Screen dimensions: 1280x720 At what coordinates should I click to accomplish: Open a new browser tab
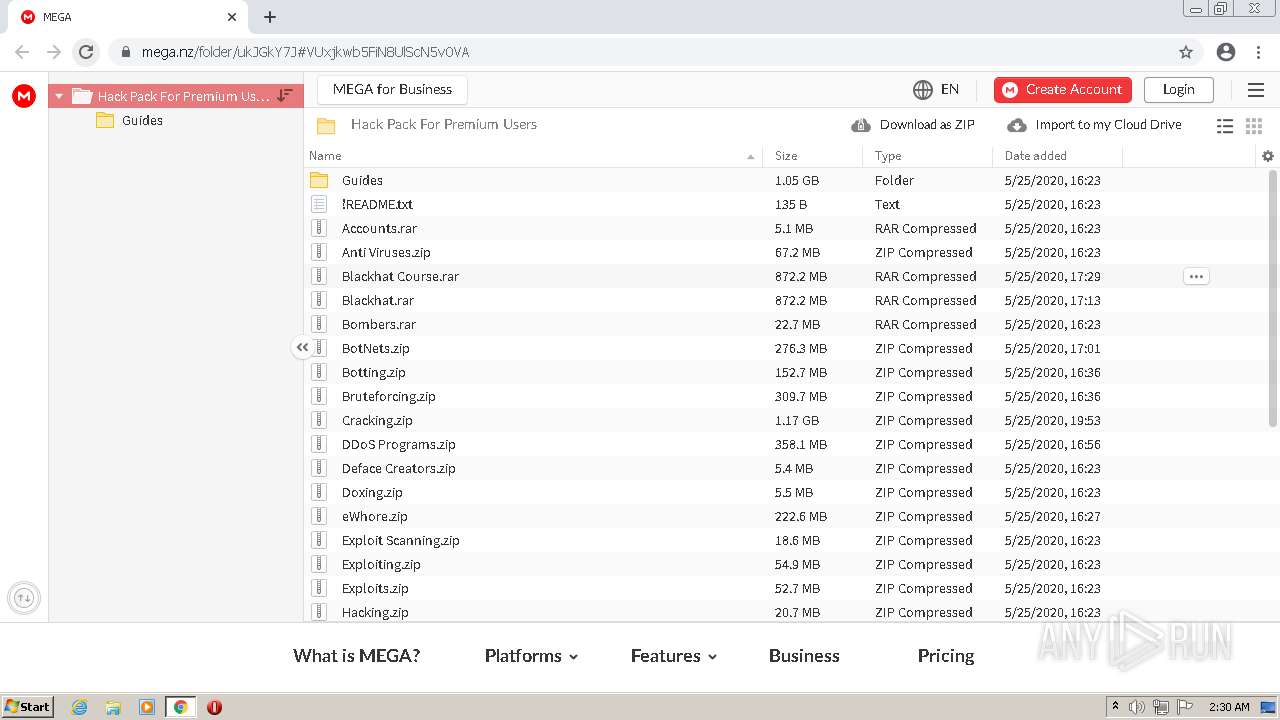click(270, 17)
